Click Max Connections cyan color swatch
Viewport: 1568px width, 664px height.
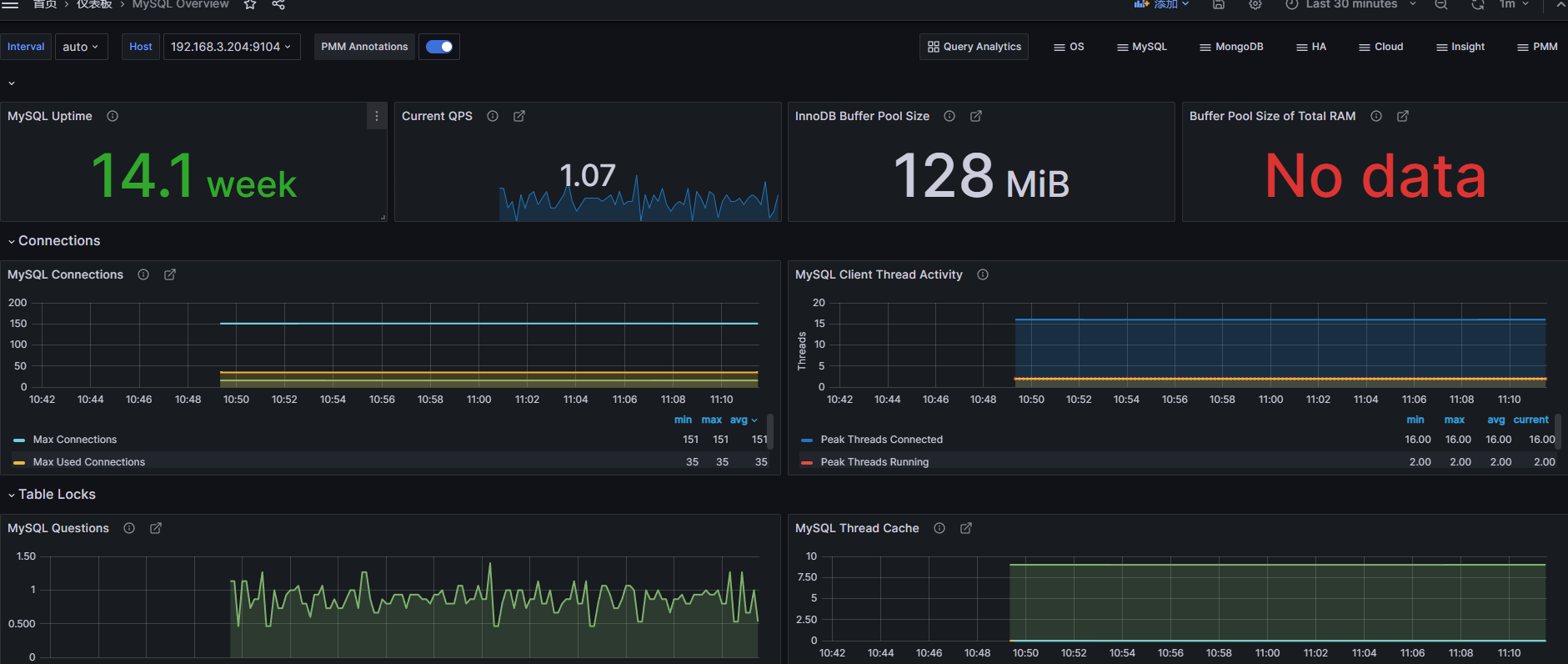tap(19, 440)
